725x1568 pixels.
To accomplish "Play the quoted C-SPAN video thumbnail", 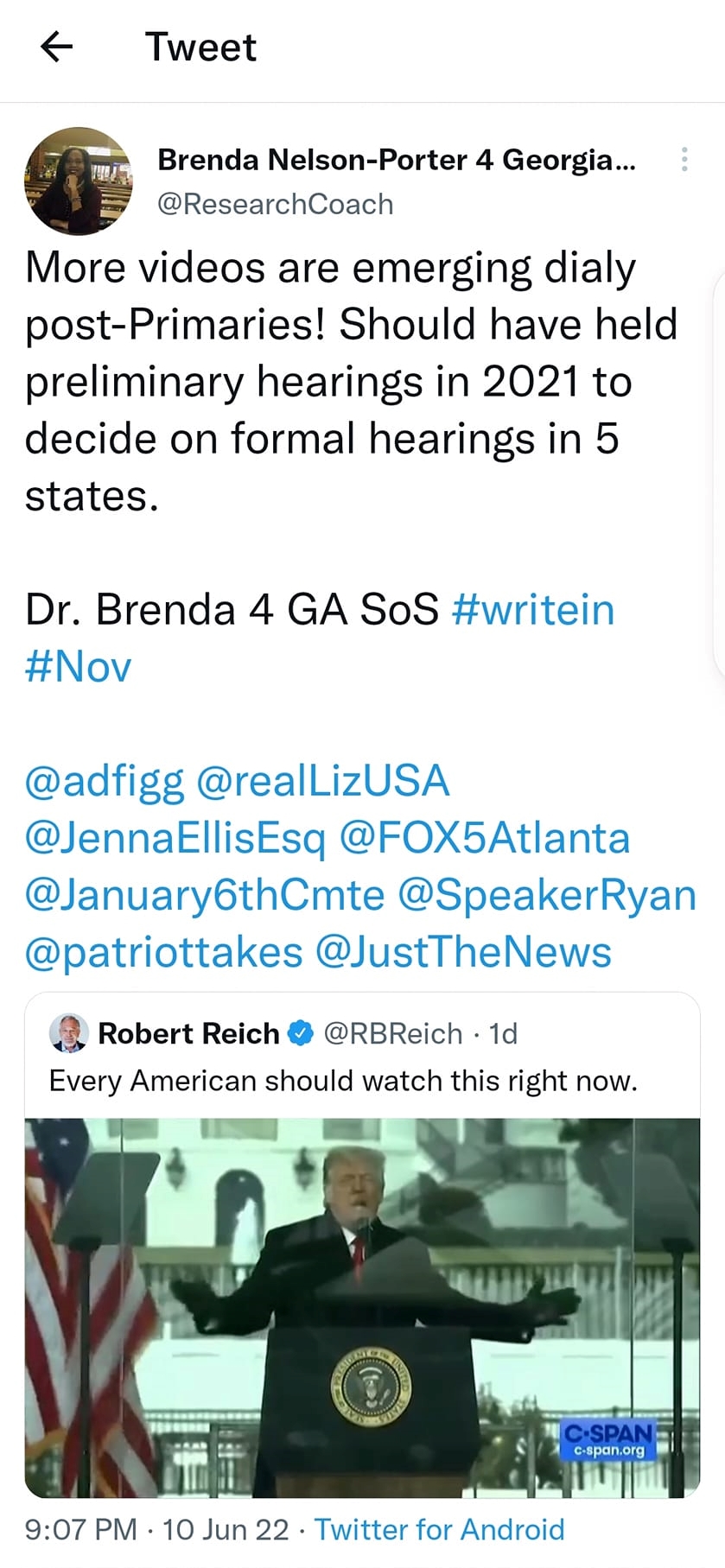I will coord(362,1308).
